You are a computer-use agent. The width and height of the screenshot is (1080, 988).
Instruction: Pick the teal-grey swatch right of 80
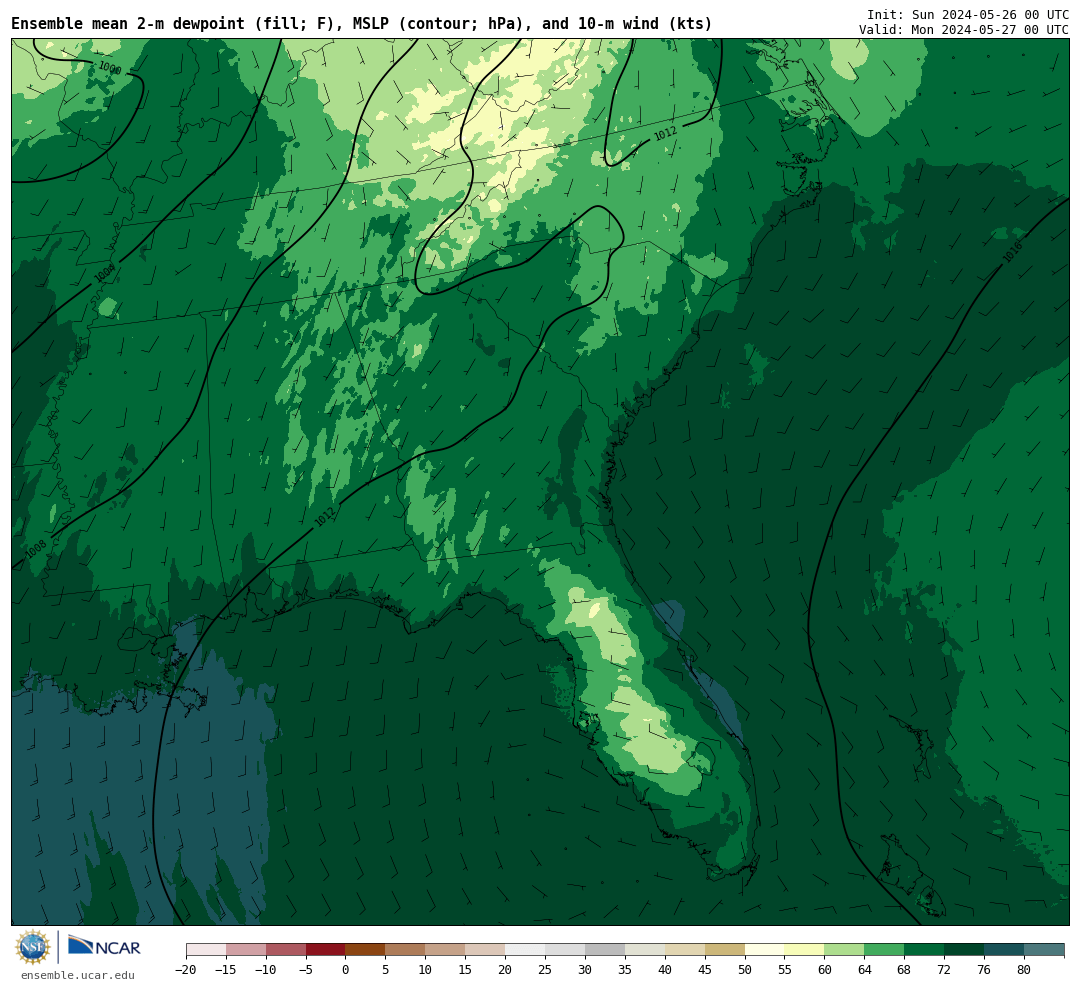click(1044, 949)
